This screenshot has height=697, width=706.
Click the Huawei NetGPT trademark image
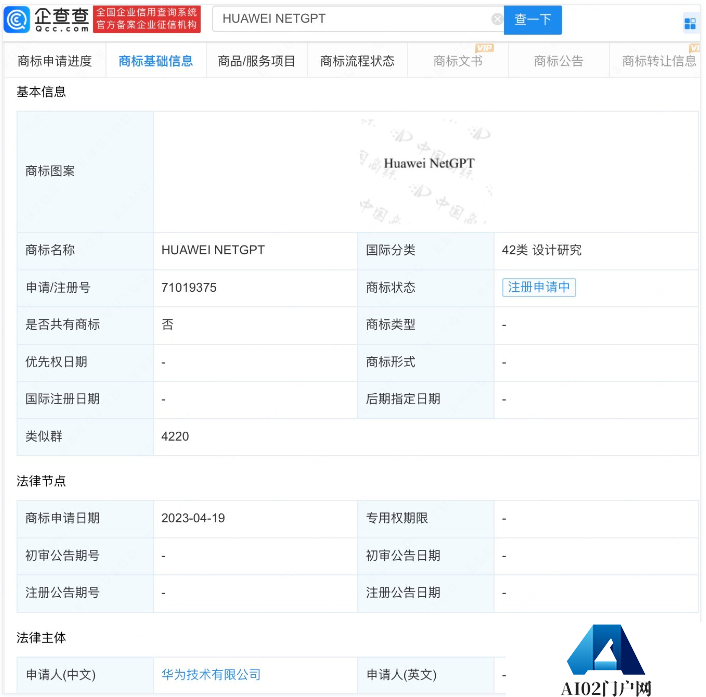pos(426,172)
